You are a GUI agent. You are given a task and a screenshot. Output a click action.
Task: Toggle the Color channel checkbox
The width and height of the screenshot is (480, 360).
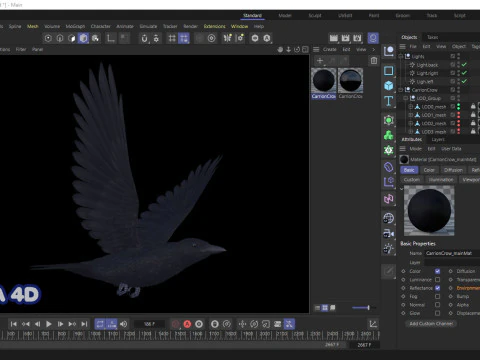coord(437,271)
